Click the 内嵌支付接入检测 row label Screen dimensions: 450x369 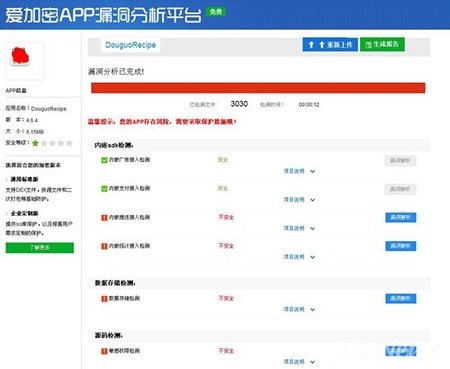[x=129, y=189]
